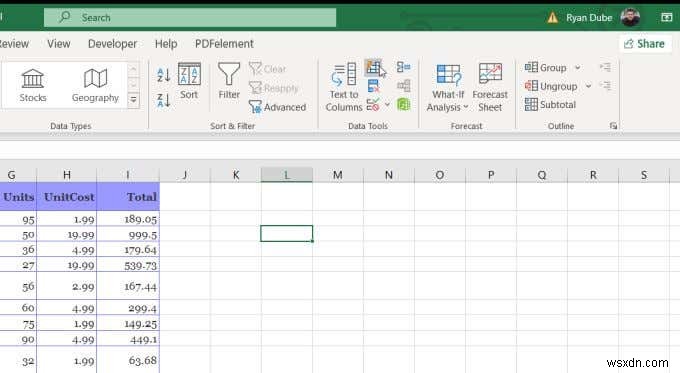Select column S header
The height and width of the screenshot is (373, 680).
click(644, 175)
